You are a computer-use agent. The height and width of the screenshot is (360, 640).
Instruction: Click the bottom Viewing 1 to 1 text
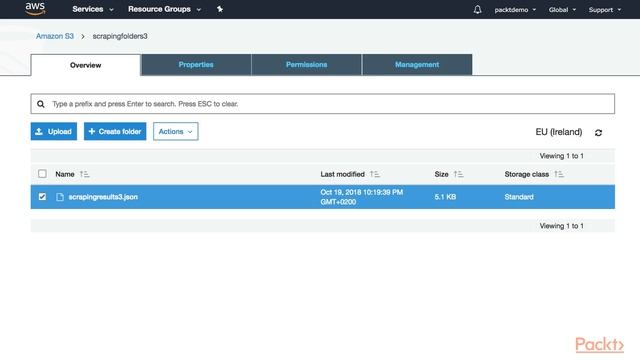pyautogui.click(x=561, y=226)
